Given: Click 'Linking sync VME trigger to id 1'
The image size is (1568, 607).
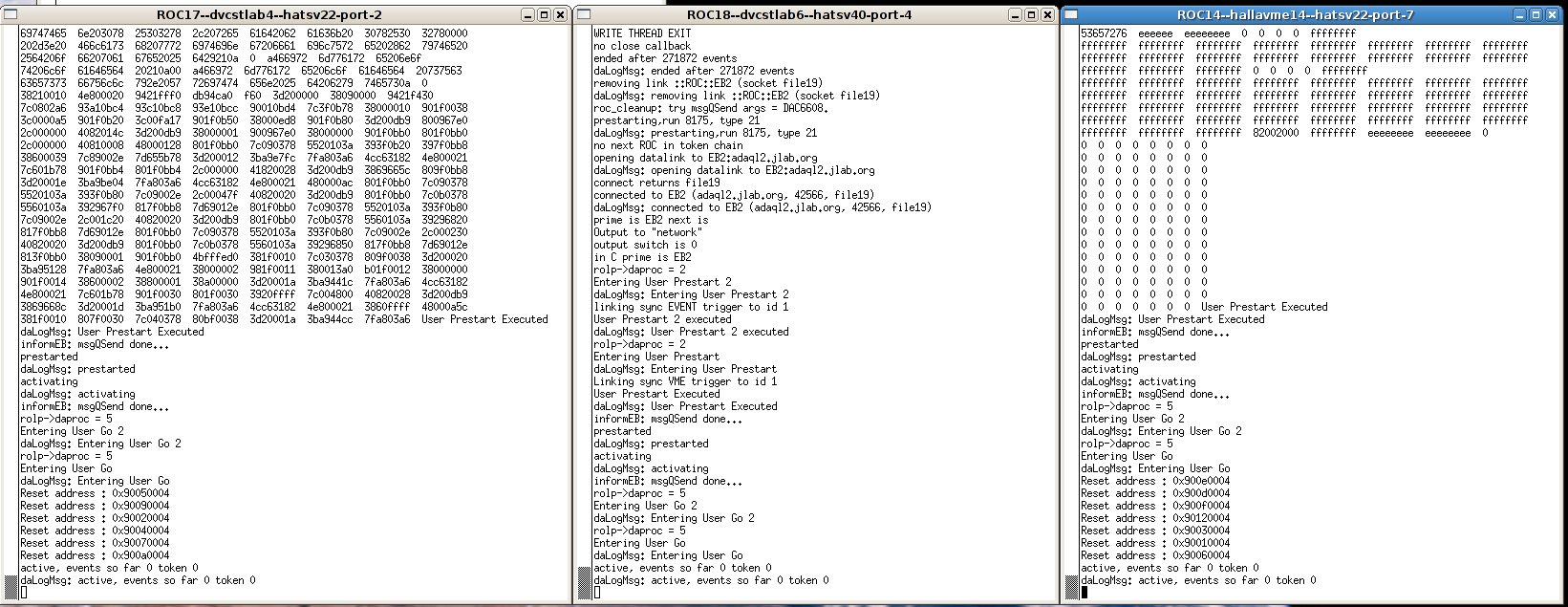Looking at the screenshot, I should pos(685,381).
